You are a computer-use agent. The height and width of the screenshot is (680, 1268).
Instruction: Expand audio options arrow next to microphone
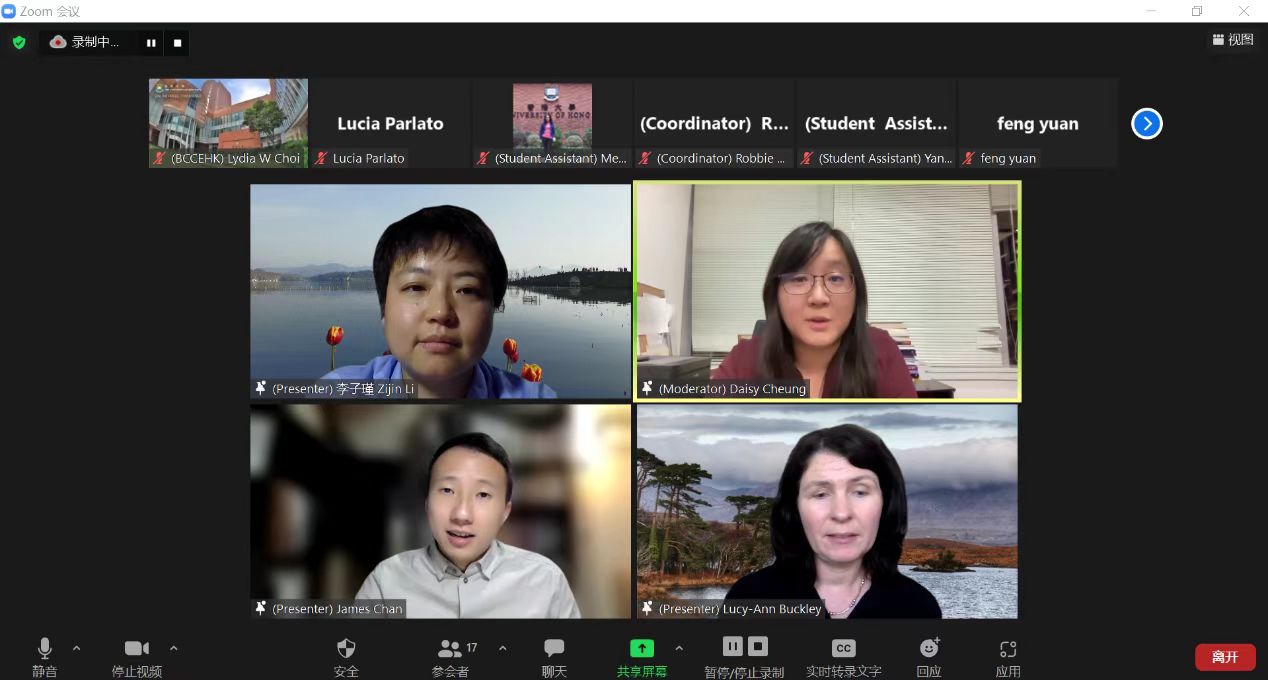(77, 648)
